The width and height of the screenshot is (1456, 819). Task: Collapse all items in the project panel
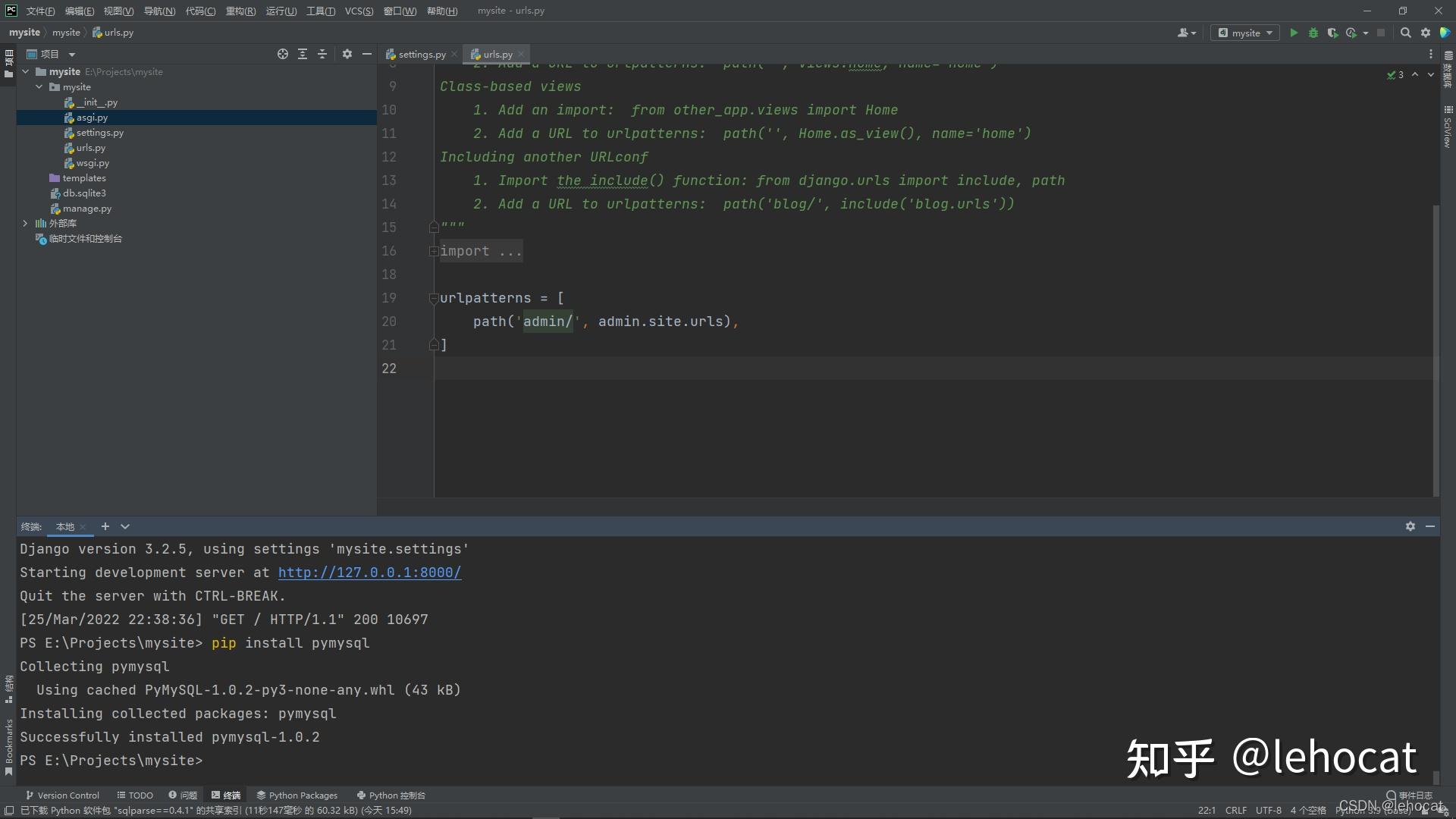point(322,54)
